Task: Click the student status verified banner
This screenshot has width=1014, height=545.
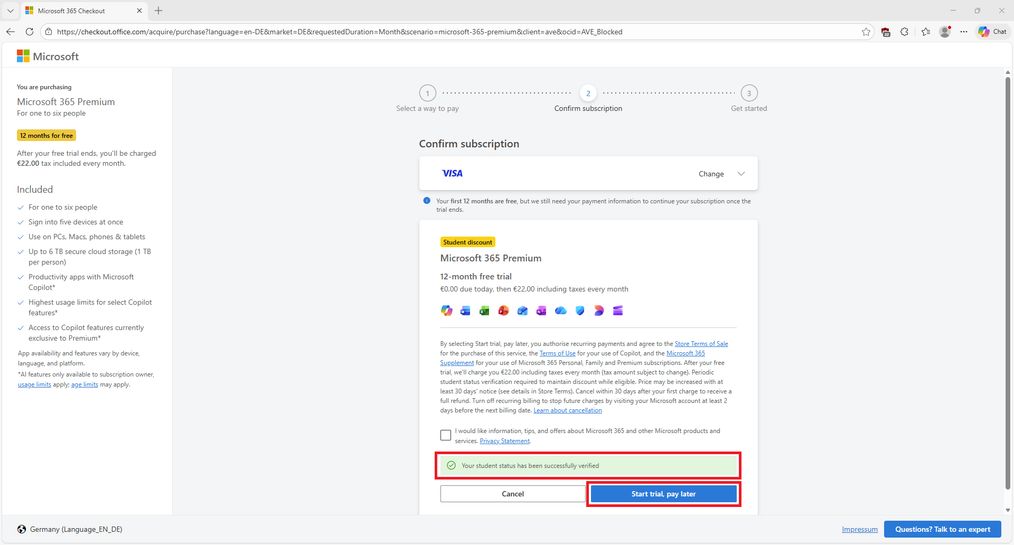Action: point(588,465)
